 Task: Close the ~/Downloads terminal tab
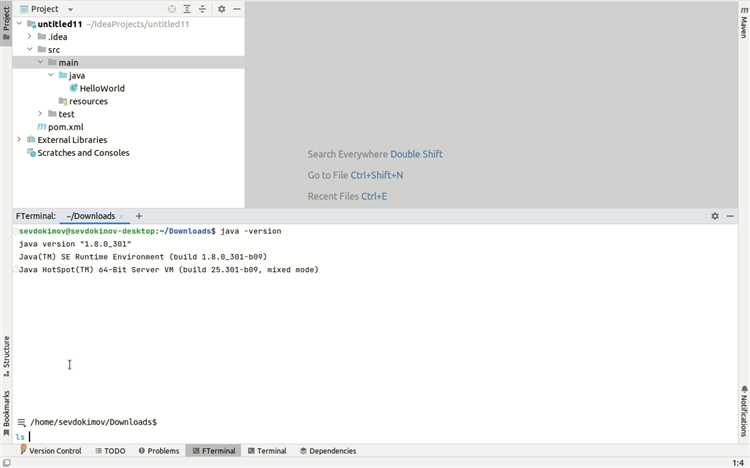[121, 217]
